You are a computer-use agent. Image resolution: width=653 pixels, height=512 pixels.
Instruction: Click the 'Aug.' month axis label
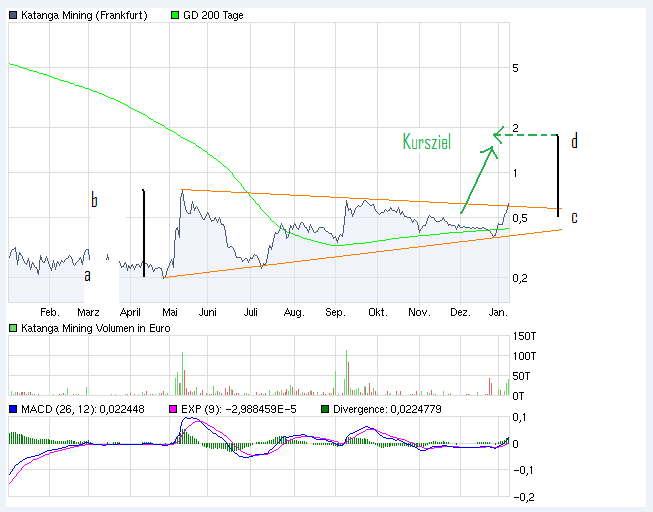tap(294, 312)
